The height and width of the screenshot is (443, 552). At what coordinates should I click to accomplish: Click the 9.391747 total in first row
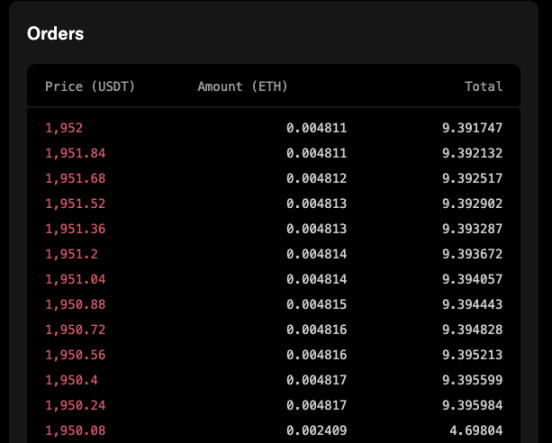point(472,128)
